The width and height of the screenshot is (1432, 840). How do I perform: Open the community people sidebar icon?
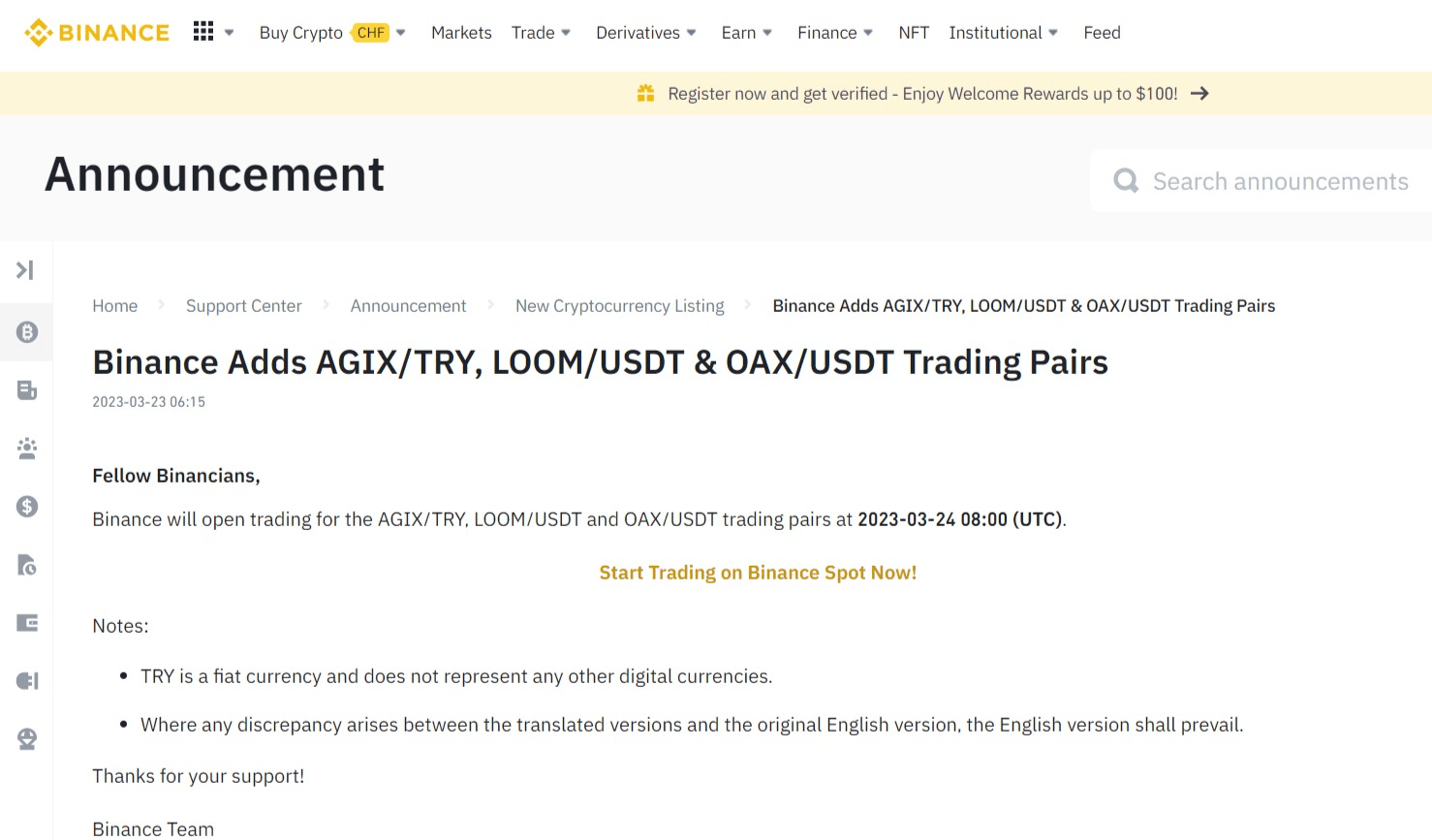click(27, 449)
